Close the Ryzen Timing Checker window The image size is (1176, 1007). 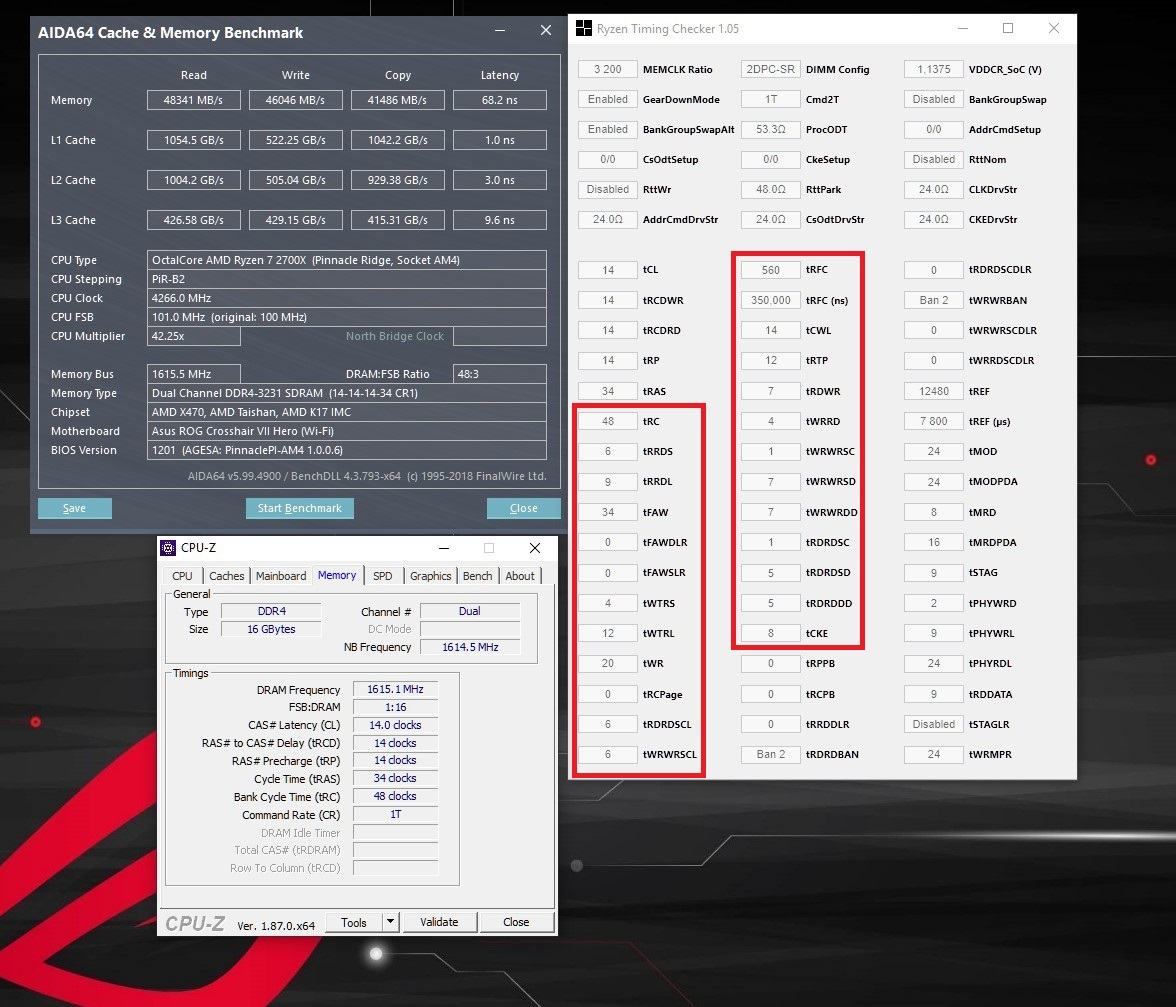(x=1054, y=28)
